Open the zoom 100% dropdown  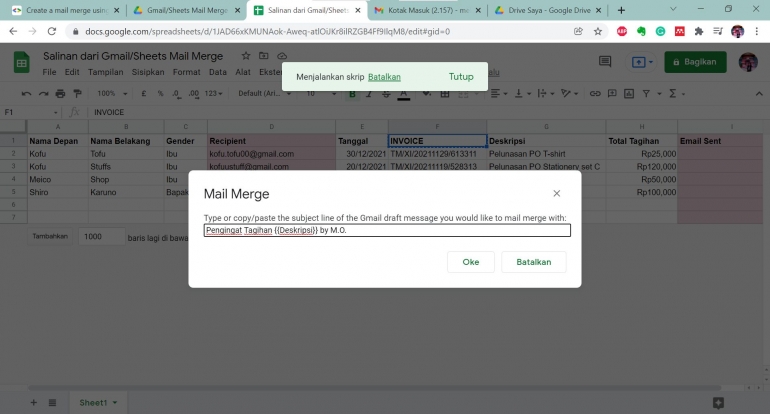tap(112, 93)
